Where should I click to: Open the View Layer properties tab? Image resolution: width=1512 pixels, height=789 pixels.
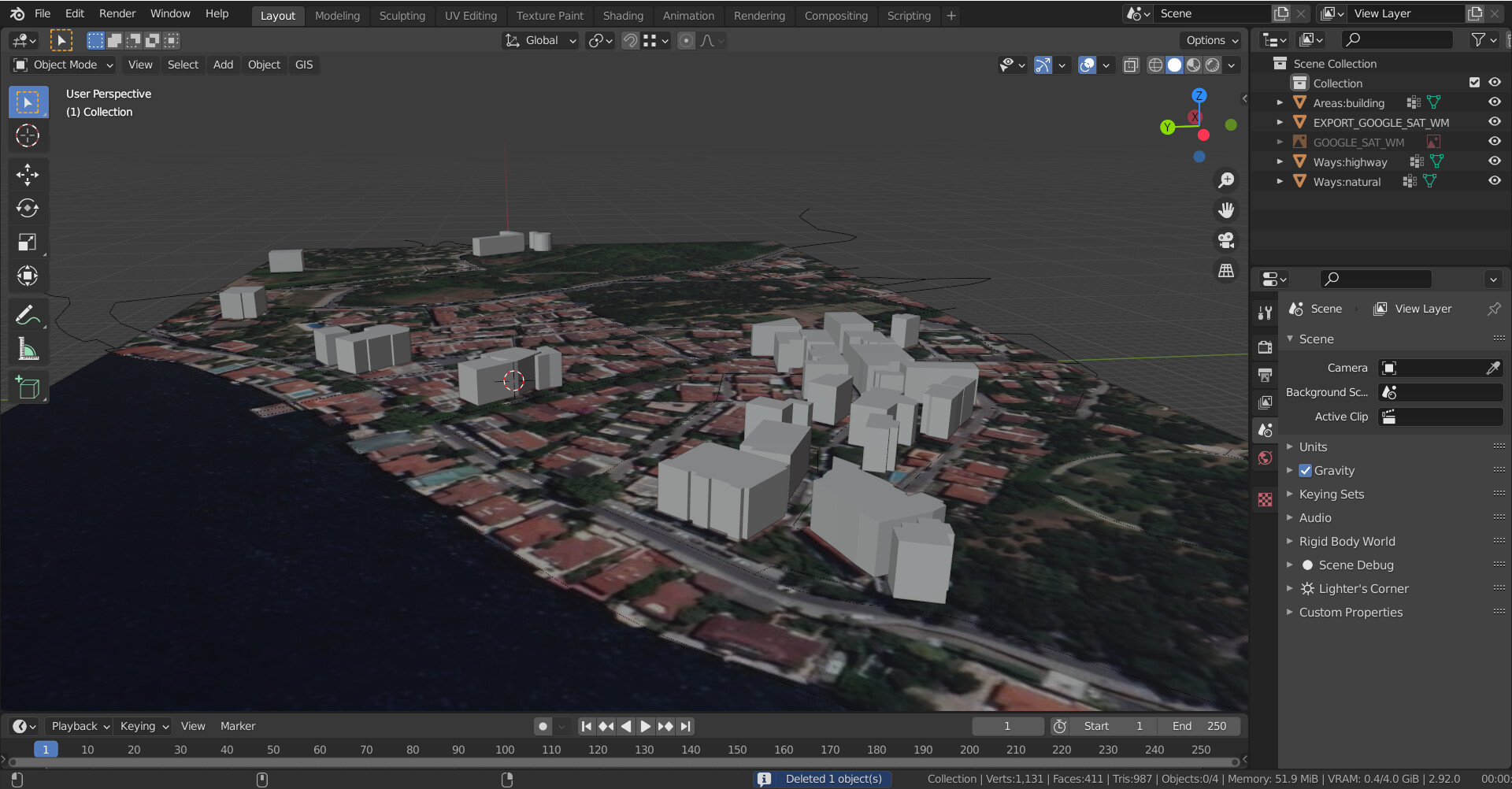click(x=1265, y=402)
